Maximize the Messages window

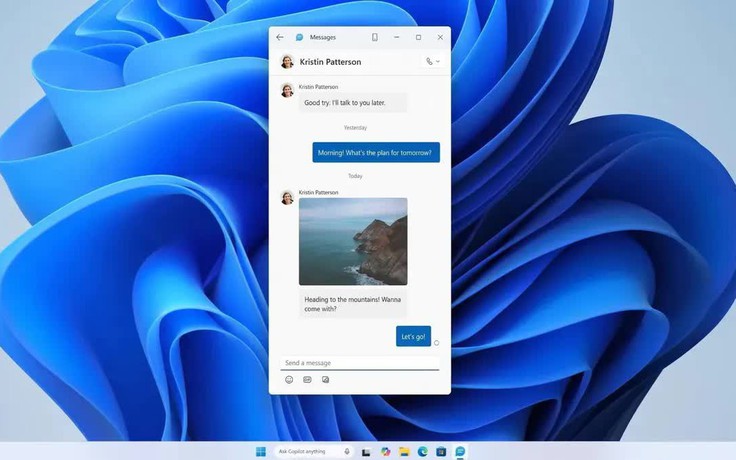coord(418,37)
